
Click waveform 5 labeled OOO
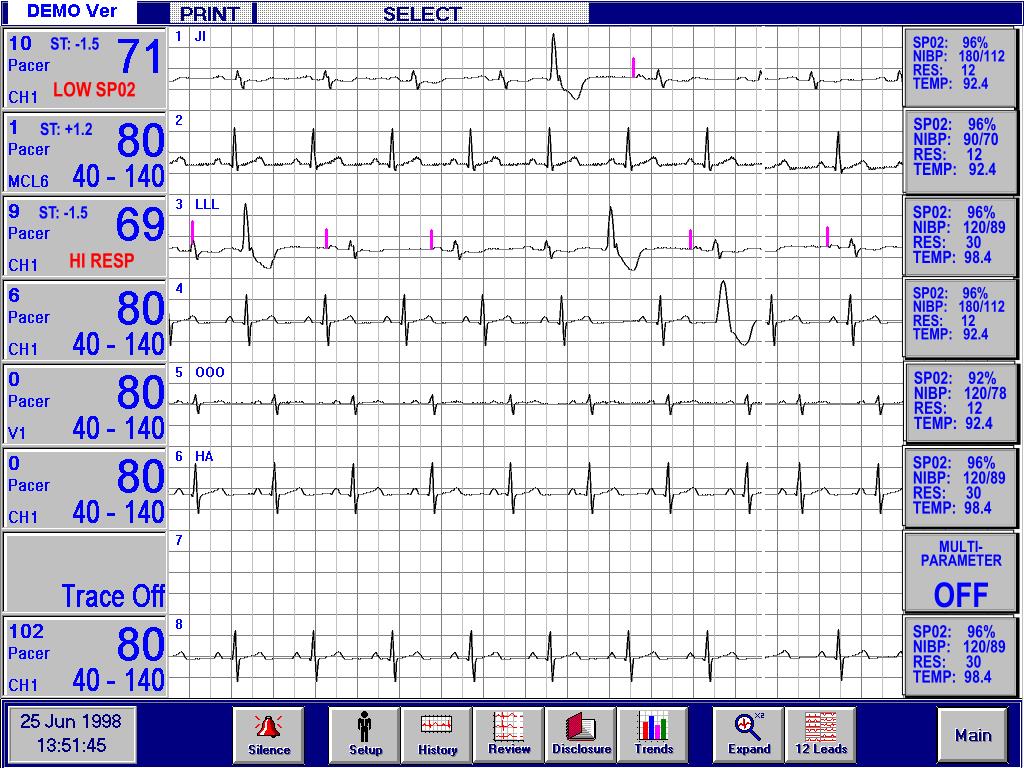(x=536, y=404)
